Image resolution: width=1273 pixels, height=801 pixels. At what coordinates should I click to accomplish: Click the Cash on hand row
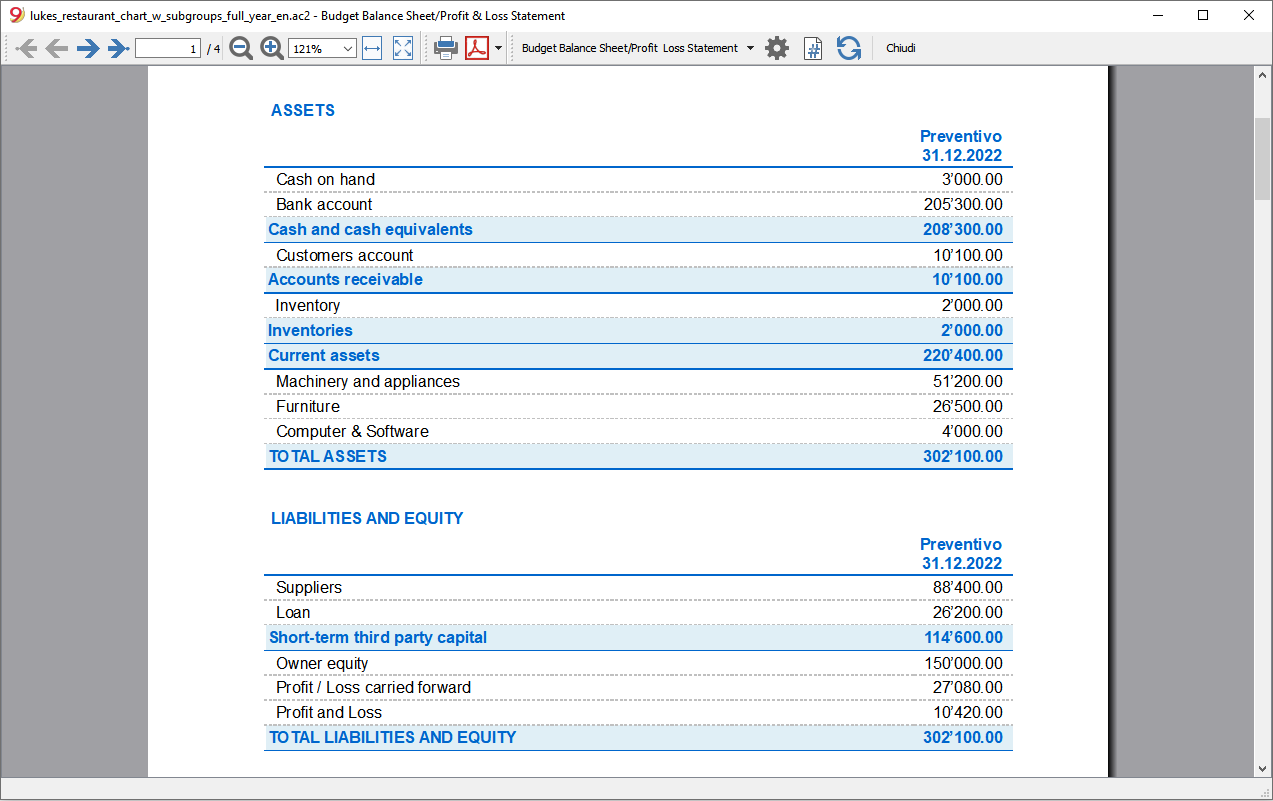[x=638, y=180]
